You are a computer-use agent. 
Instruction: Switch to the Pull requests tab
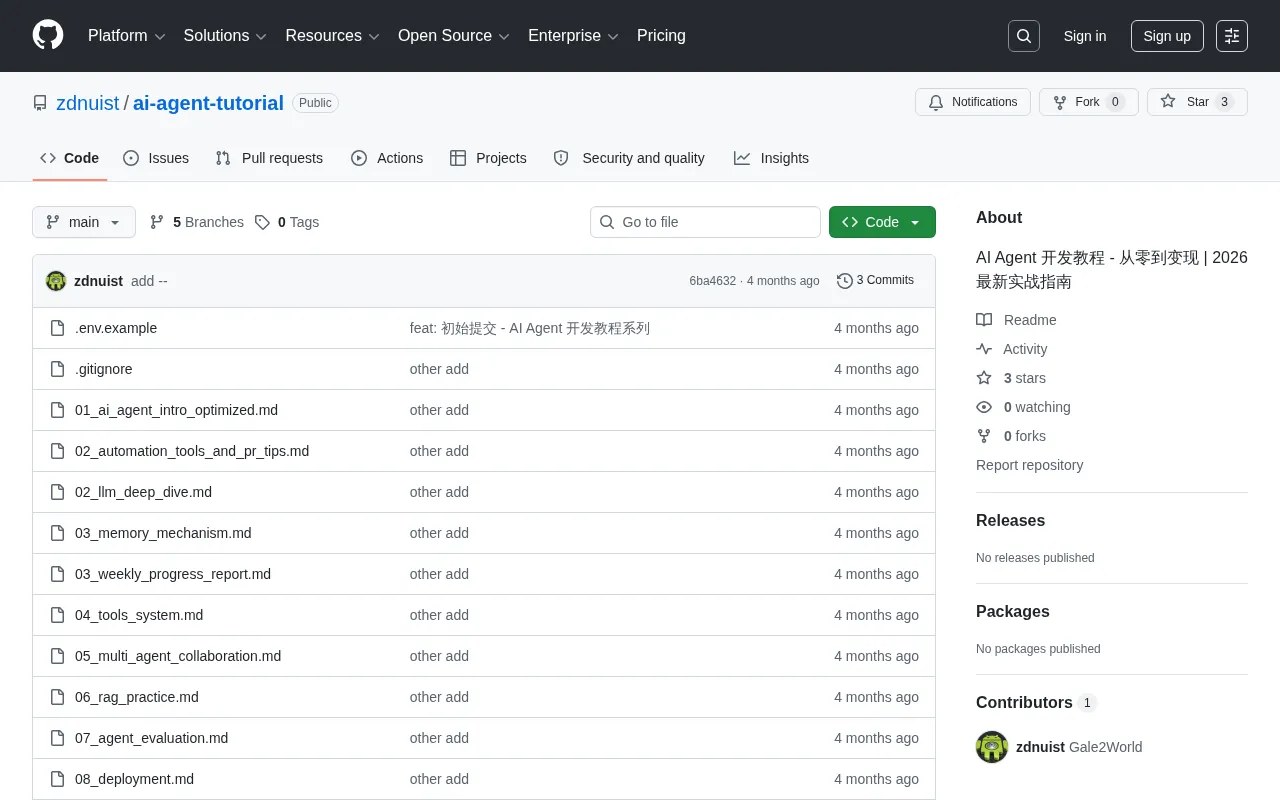point(269,158)
